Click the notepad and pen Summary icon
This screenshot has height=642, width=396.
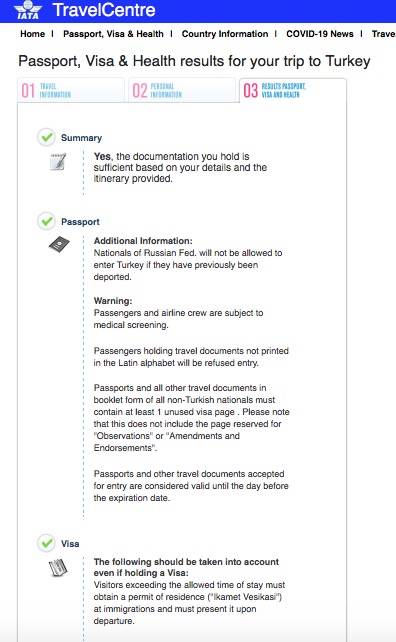(x=58, y=161)
